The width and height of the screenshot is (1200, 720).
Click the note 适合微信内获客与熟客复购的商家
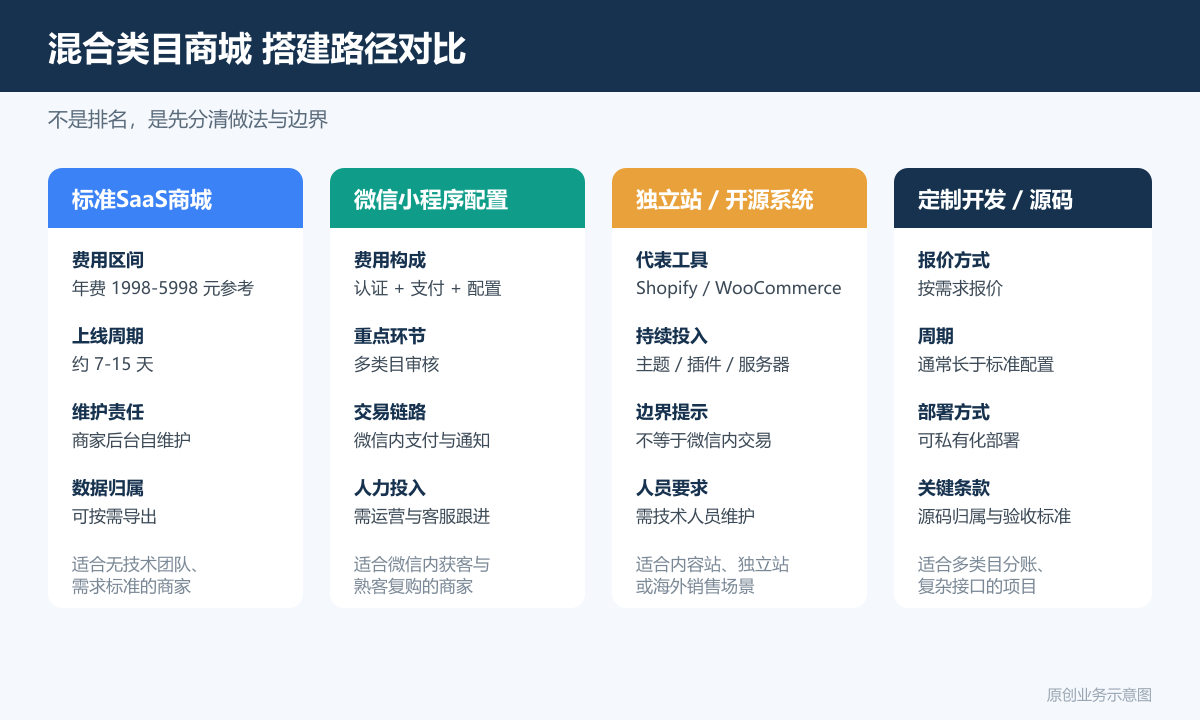point(422,575)
